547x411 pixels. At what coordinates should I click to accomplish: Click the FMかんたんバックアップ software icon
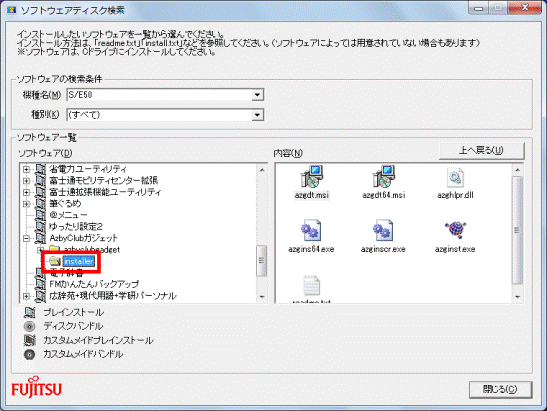click(x=40, y=284)
